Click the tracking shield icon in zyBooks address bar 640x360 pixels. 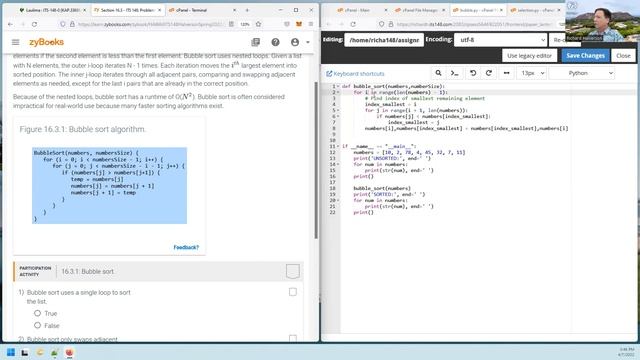62,24
